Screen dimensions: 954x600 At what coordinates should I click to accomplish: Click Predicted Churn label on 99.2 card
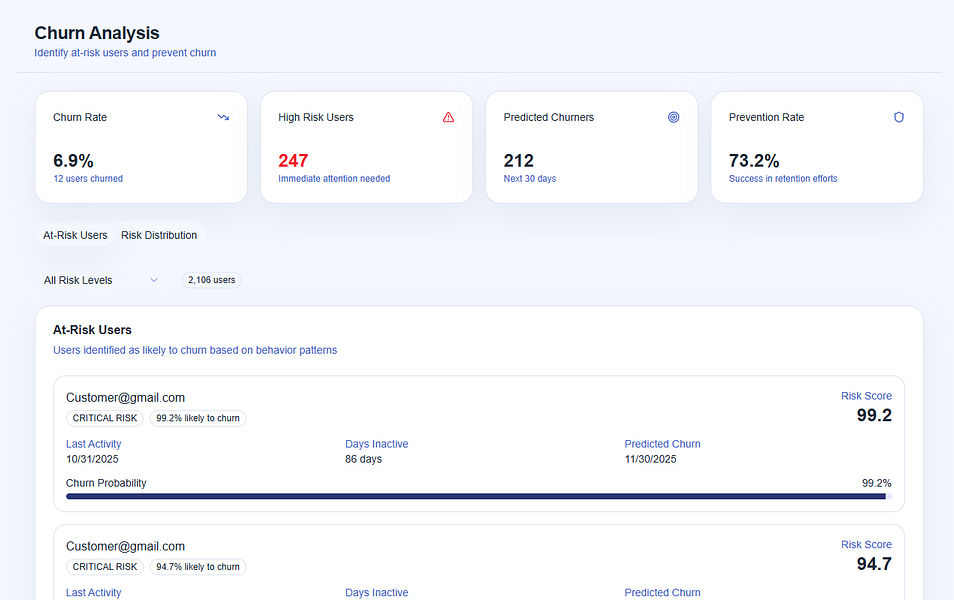[x=663, y=444]
